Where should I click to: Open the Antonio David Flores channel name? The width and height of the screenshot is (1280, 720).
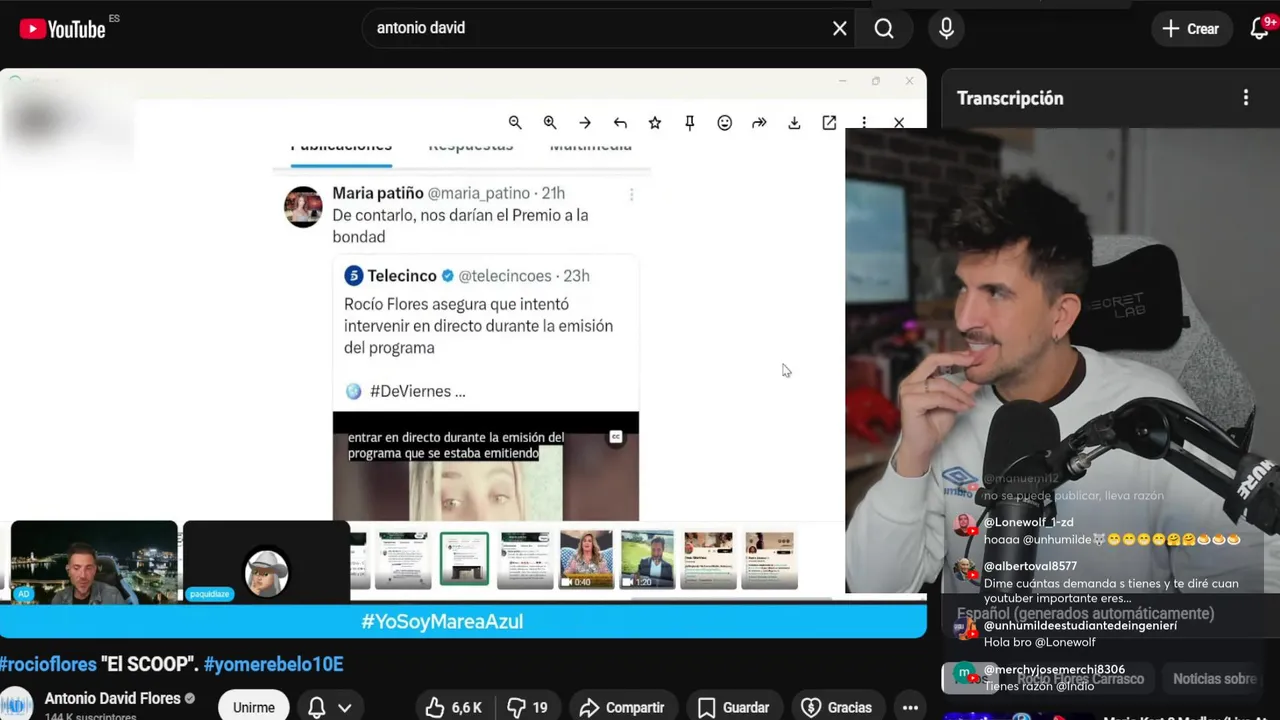(x=113, y=699)
